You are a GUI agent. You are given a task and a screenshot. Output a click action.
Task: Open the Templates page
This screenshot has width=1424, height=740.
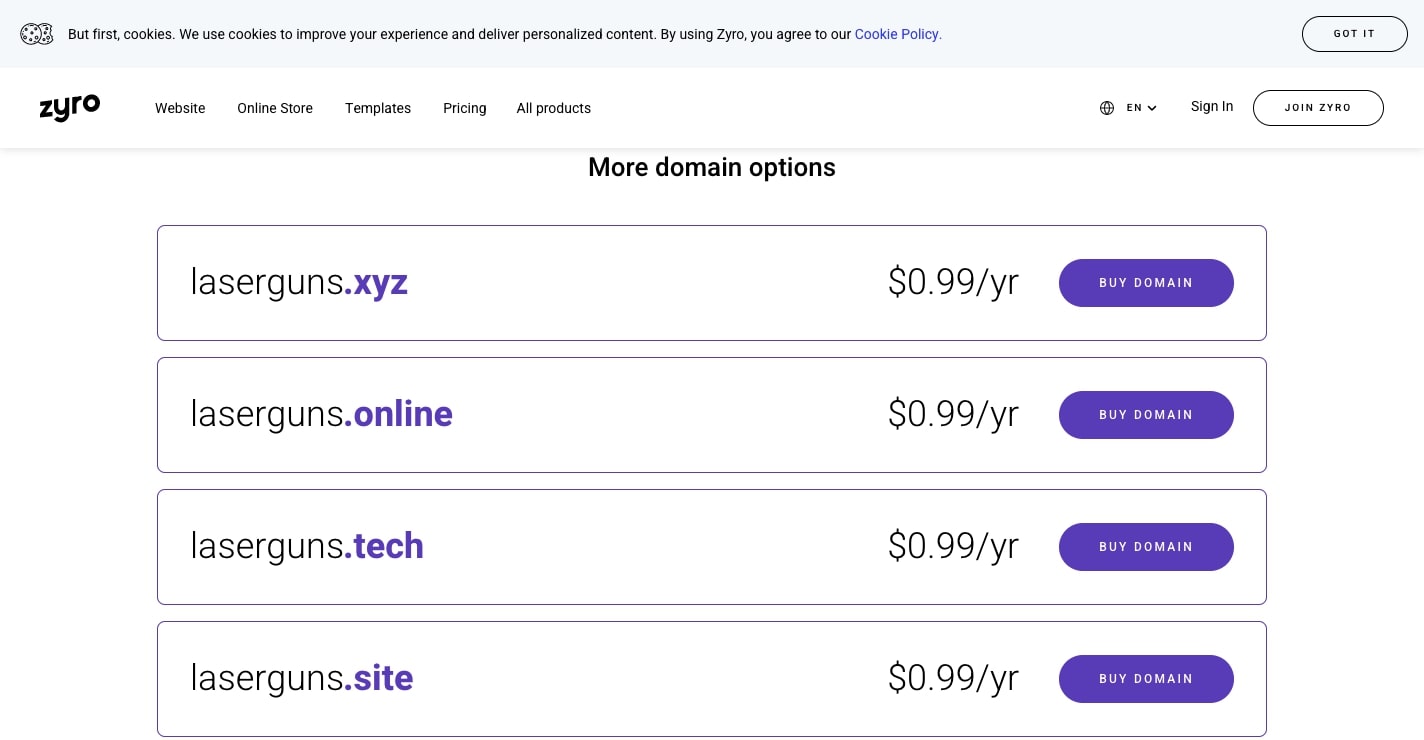[x=378, y=108]
